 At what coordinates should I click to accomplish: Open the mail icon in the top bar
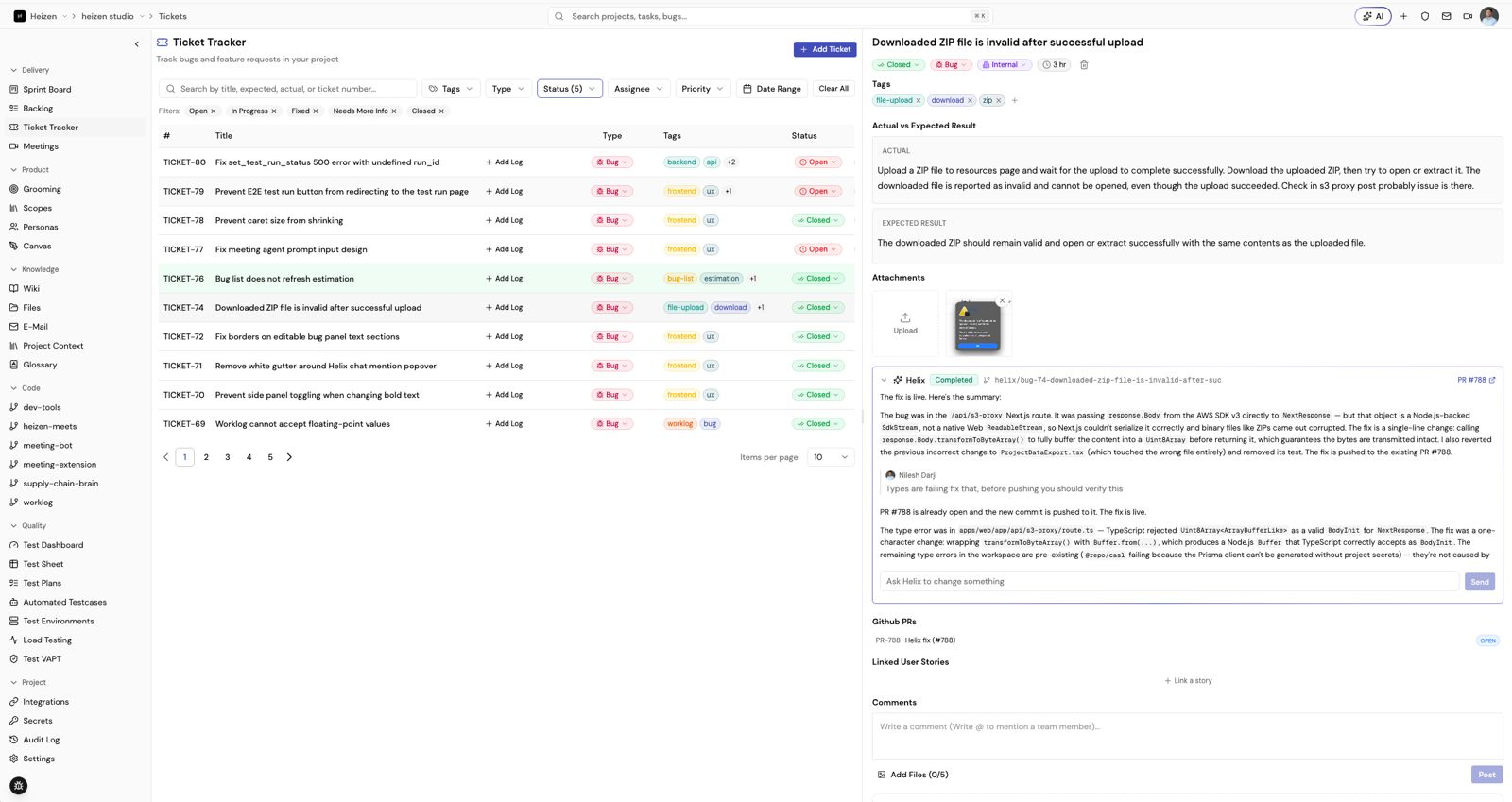tap(1446, 16)
